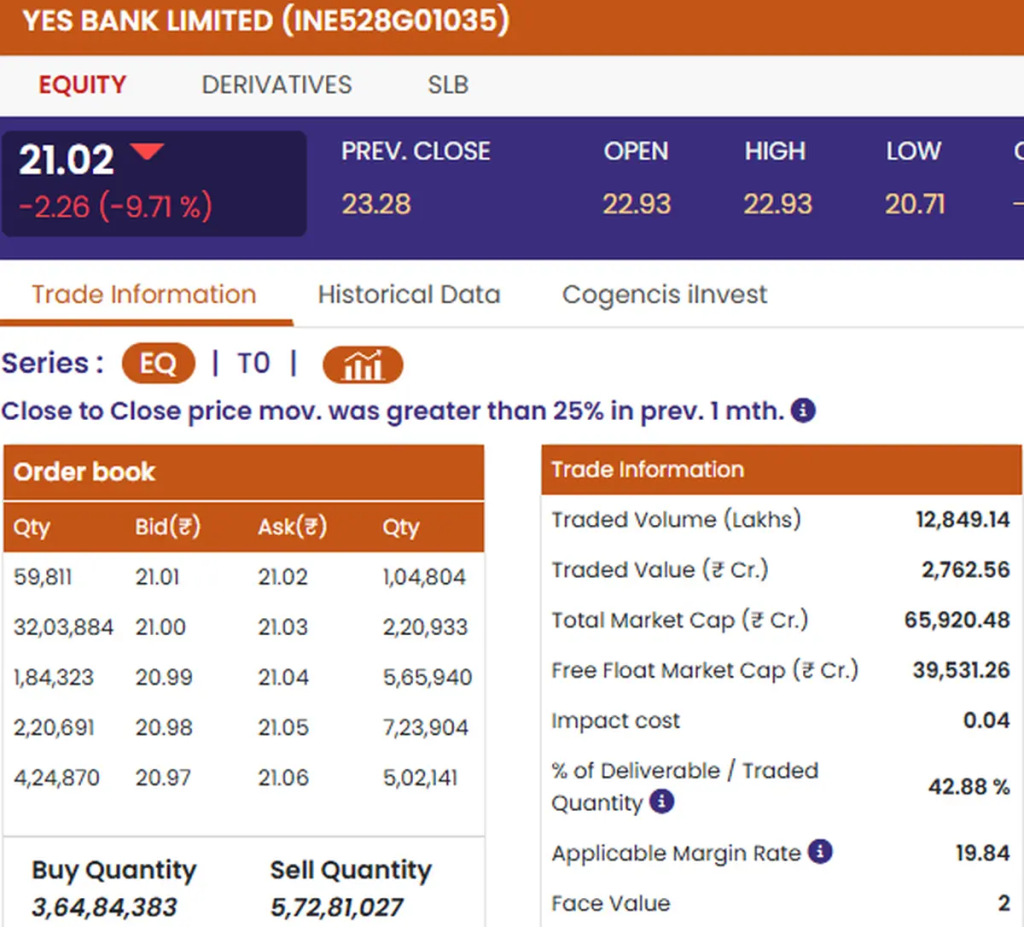Click the red down arrow near 21.02

147,152
